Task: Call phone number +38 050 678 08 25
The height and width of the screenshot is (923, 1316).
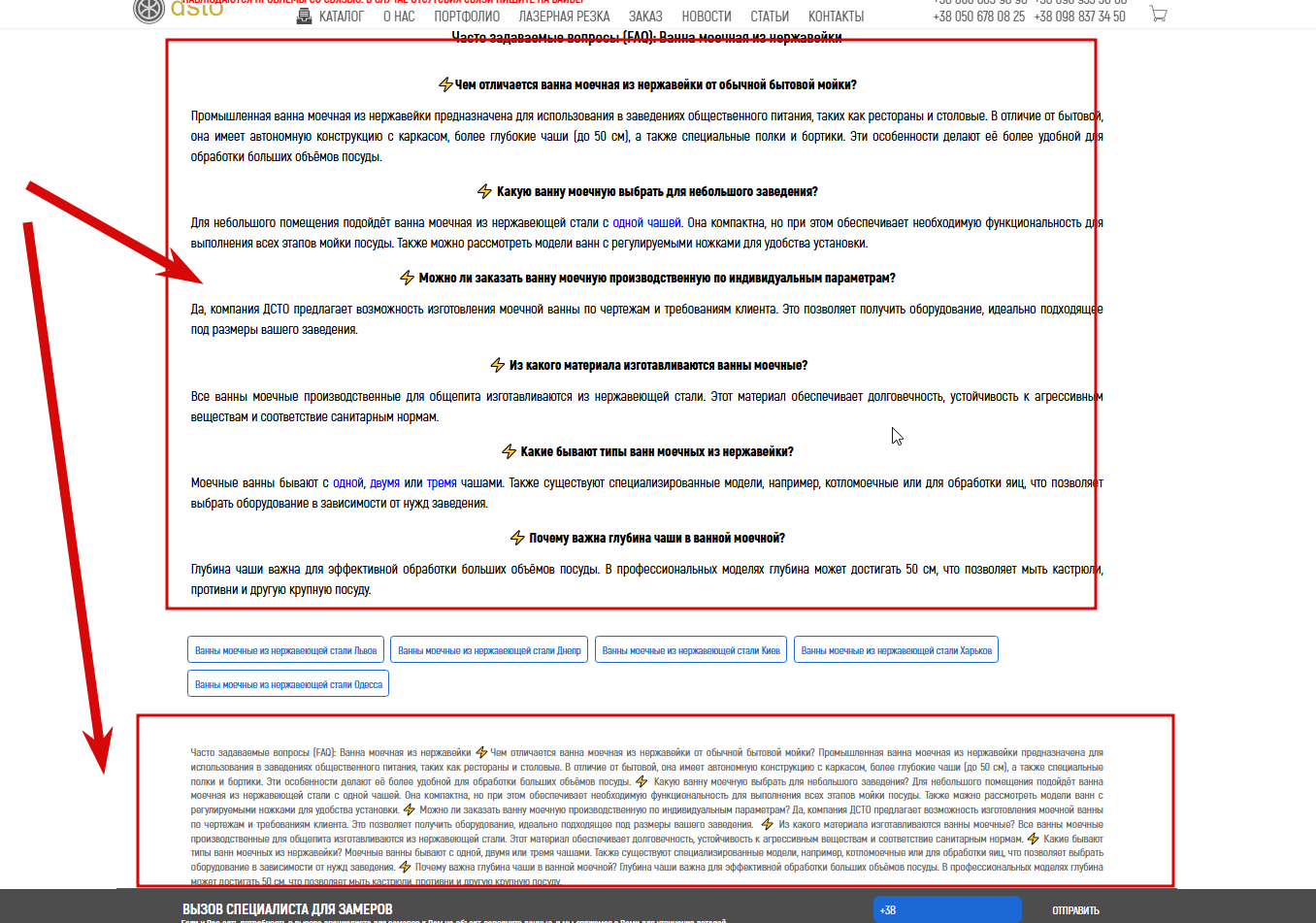Action: pos(978,16)
